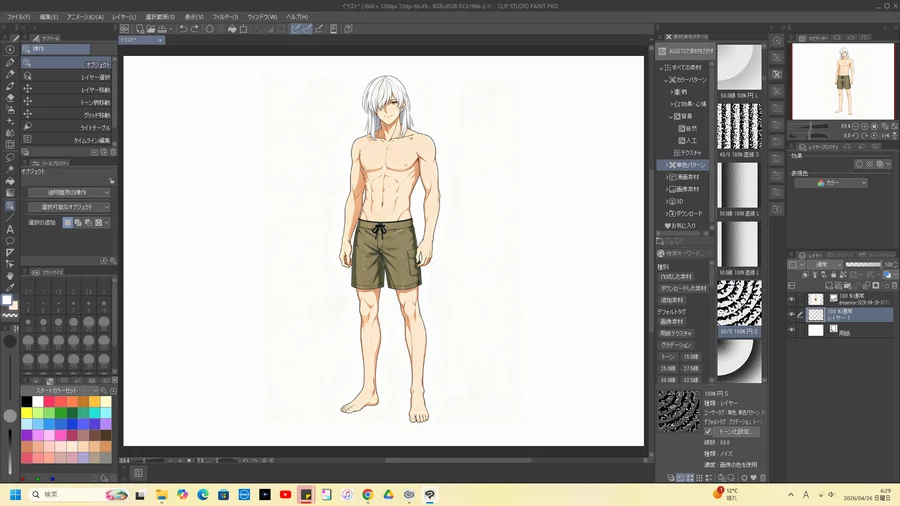Toggle the トーン化設定 checkbox
Screen dimensions: 900x506
708,431
